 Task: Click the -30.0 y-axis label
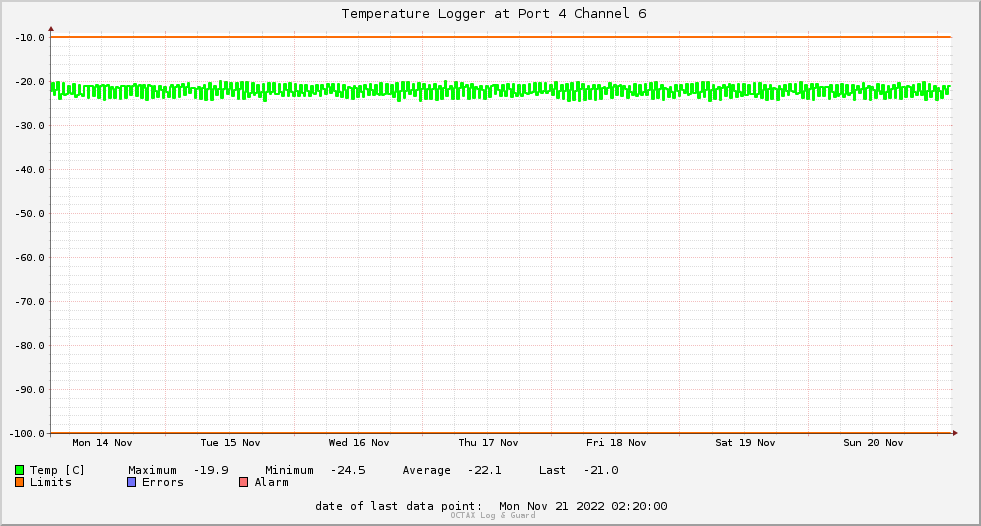[30, 126]
